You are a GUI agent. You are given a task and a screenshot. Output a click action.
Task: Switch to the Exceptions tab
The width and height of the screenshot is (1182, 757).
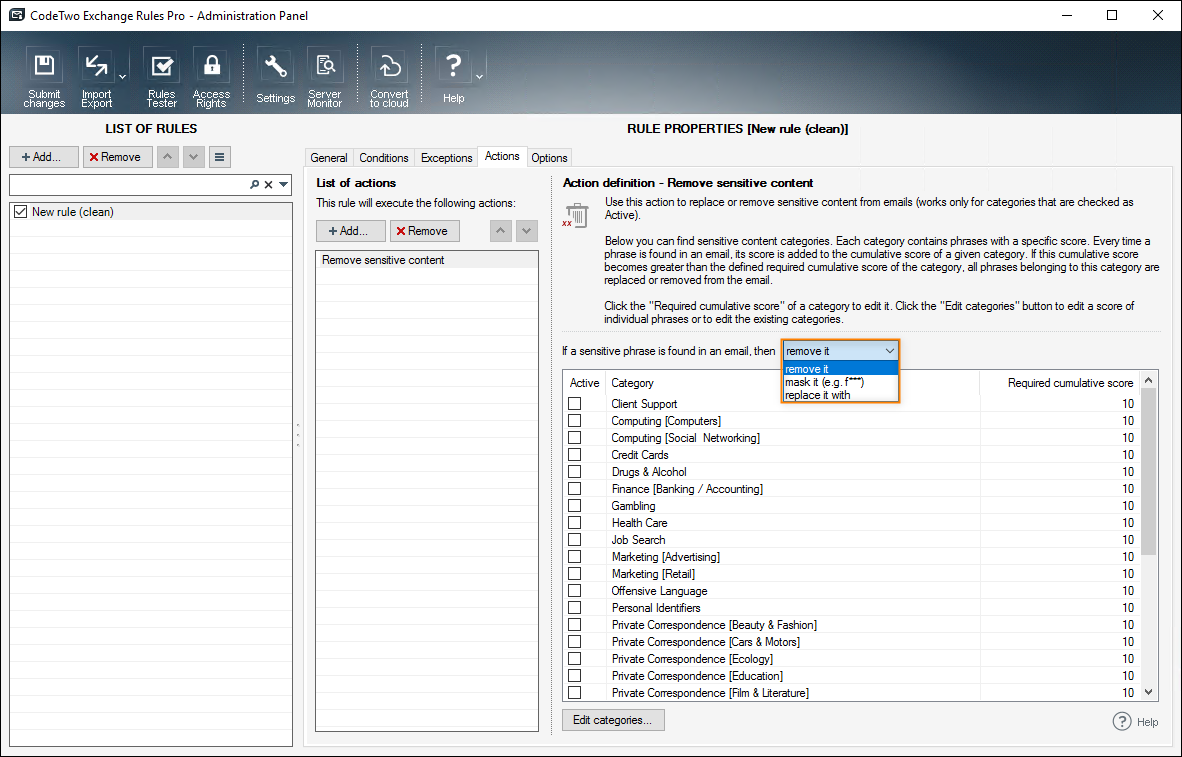click(446, 158)
